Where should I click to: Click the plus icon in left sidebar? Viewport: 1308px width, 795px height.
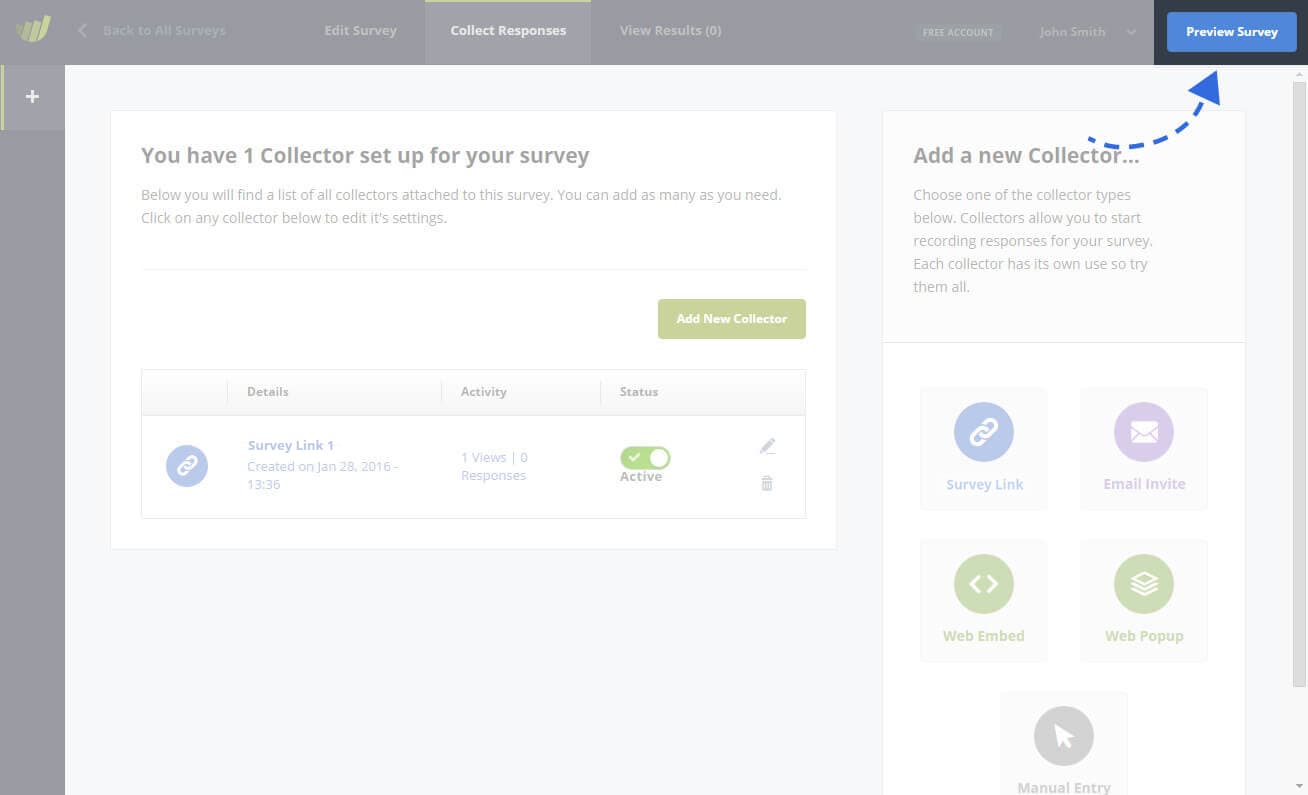(32, 97)
